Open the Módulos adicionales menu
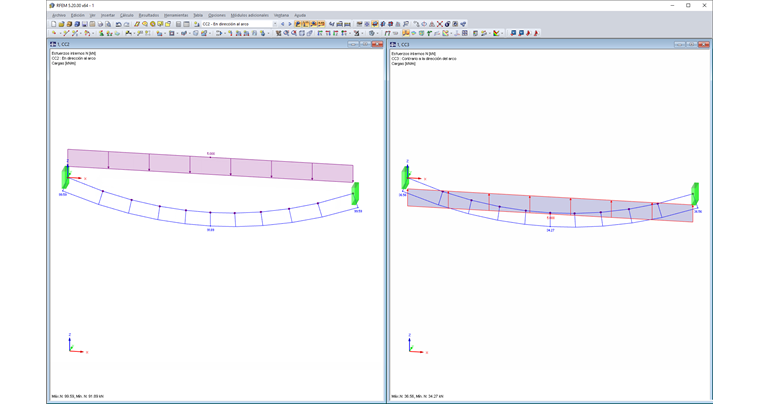Screen dimensions: 760x404 pyautogui.click(x=250, y=15)
